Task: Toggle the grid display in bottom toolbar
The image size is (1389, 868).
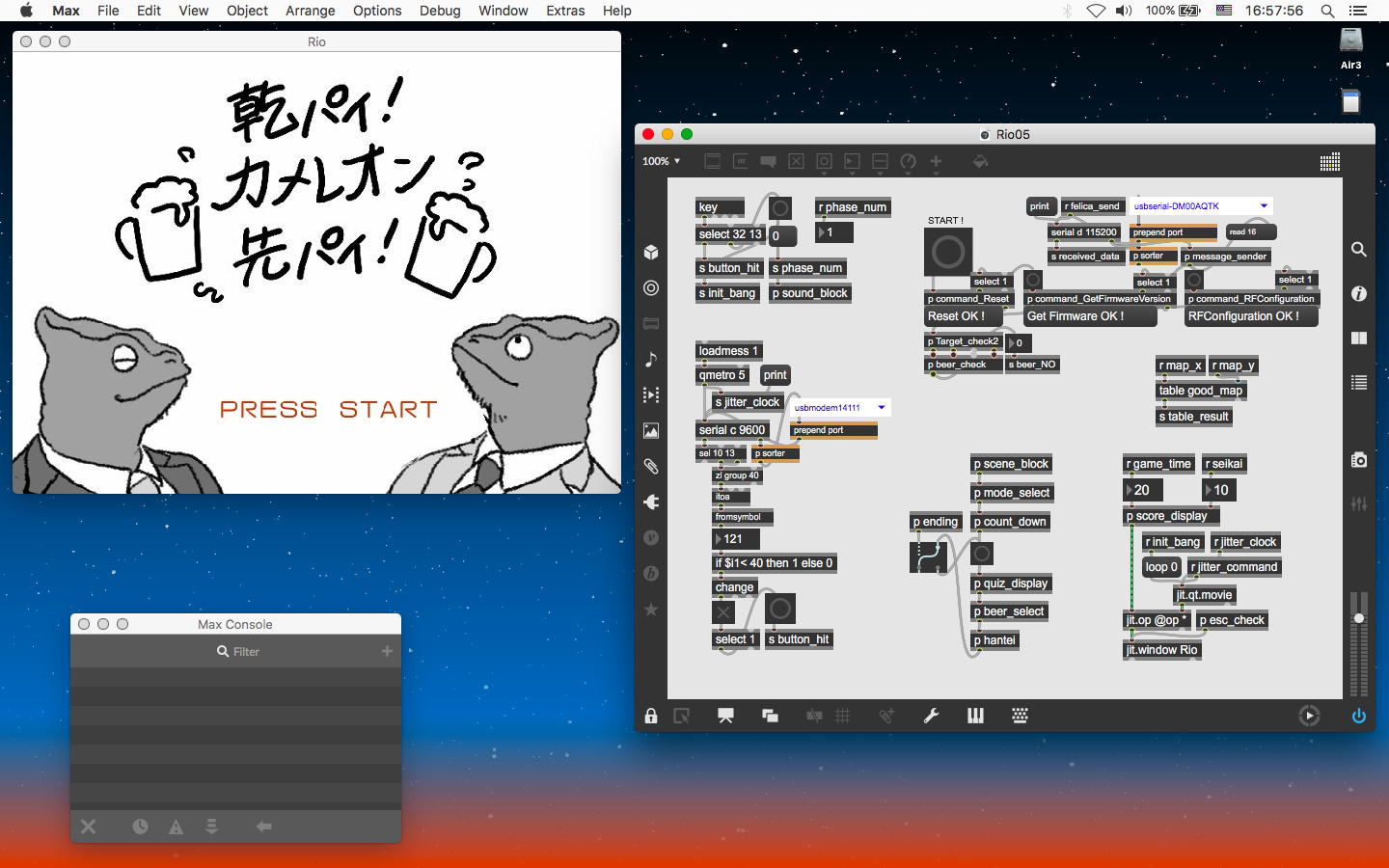Action: [842, 716]
